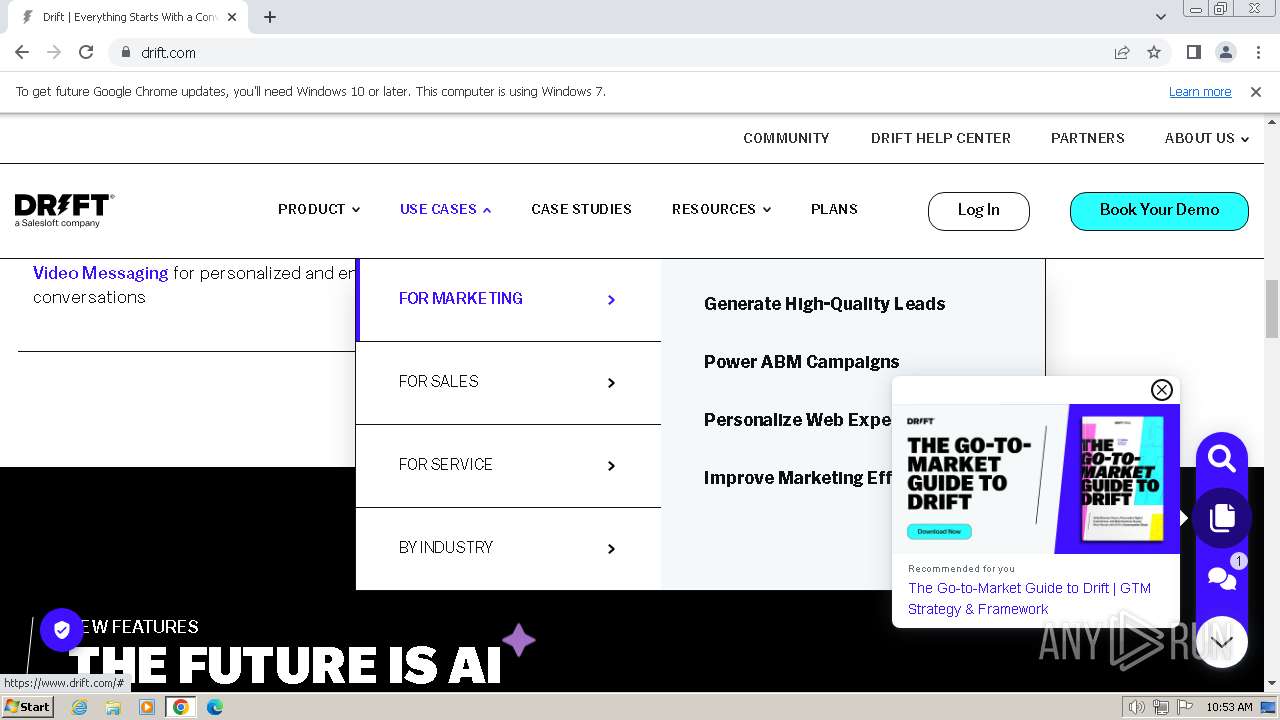Open a new browser tab

[x=270, y=17]
